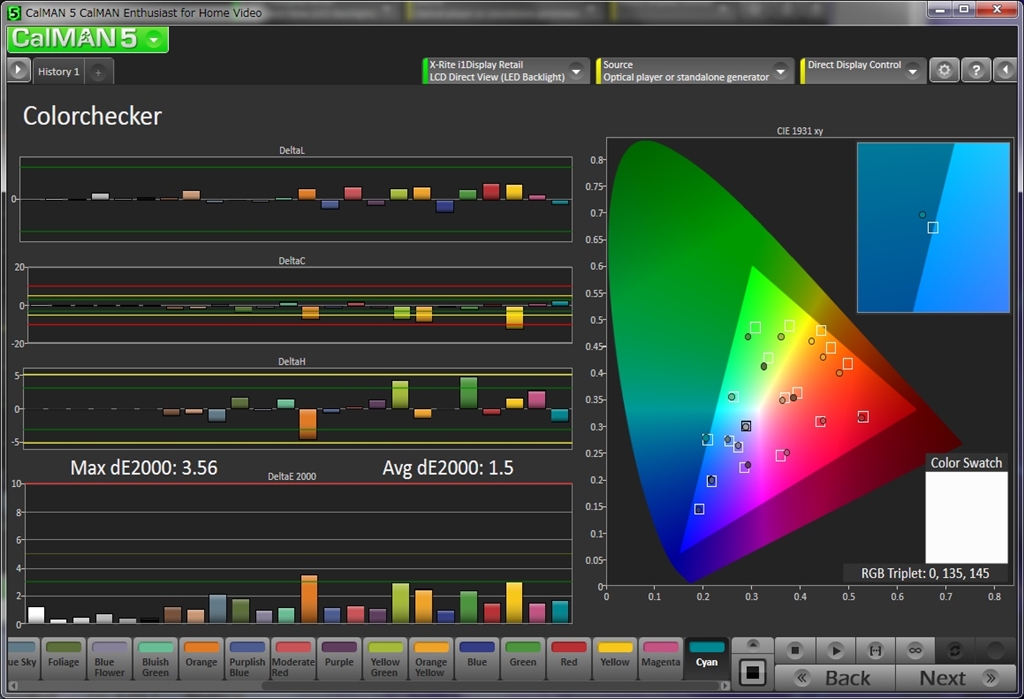1024x699 pixels.
Task: Open settings with the gear icon
Action: click(944, 70)
